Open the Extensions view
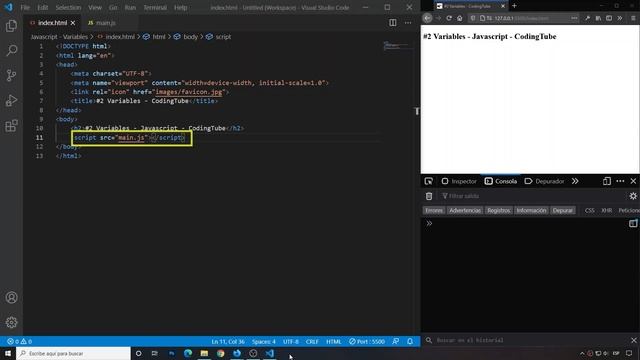This screenshot has height=360, width=640. [x=11, y=125]
